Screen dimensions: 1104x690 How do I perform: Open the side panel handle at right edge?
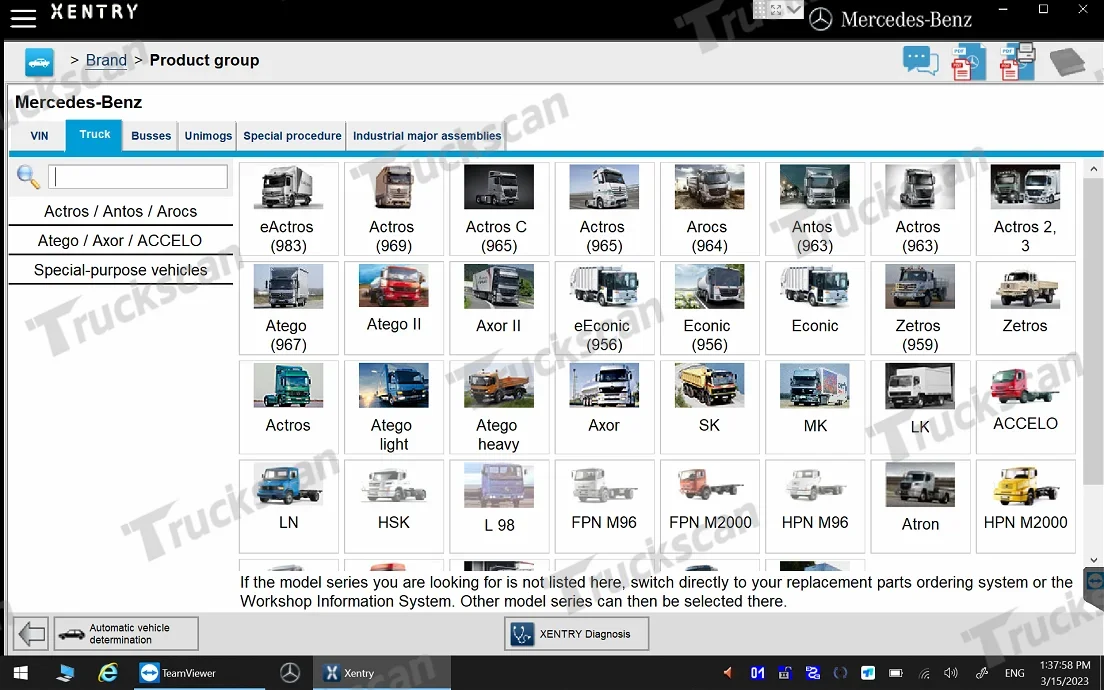click(x=1094, y=590)
